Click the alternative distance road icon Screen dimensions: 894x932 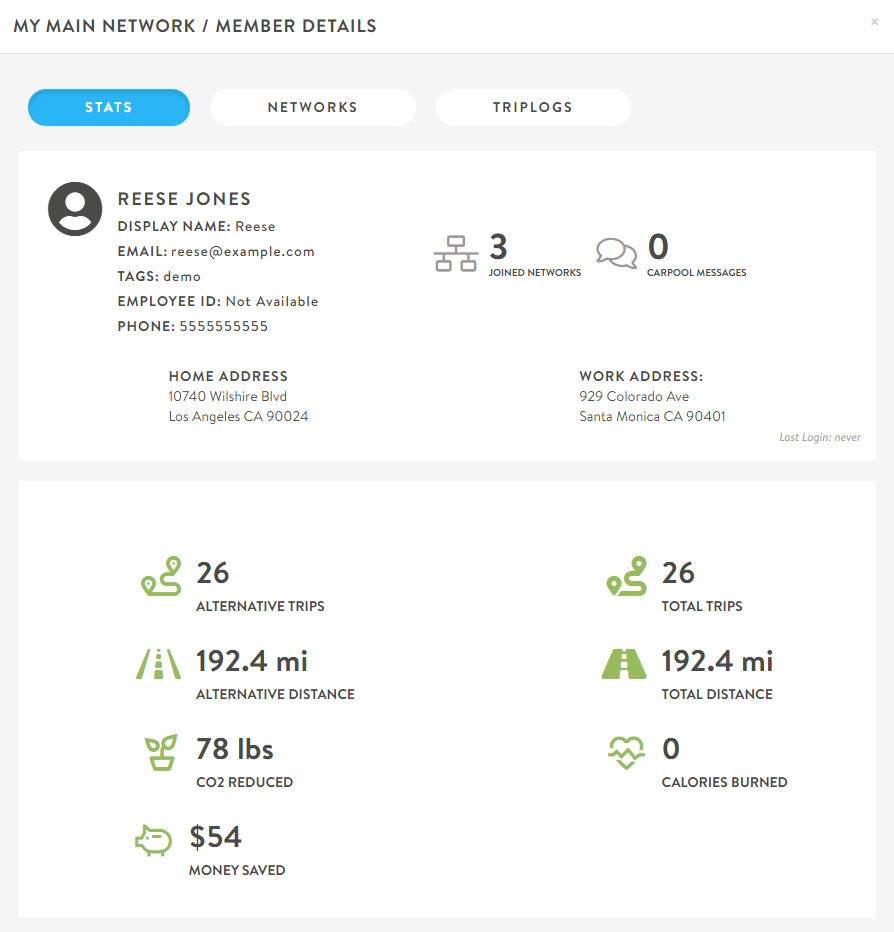pyautogui.click(x=158, y=664)
